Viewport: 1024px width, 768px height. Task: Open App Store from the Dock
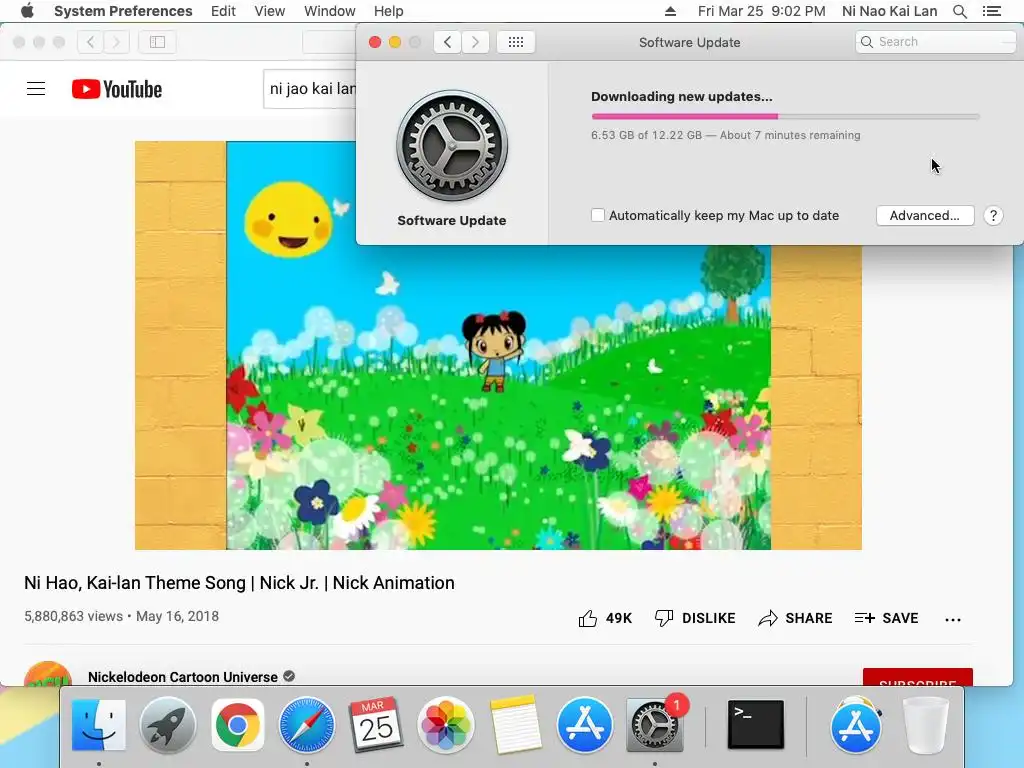tap(584, 726)
